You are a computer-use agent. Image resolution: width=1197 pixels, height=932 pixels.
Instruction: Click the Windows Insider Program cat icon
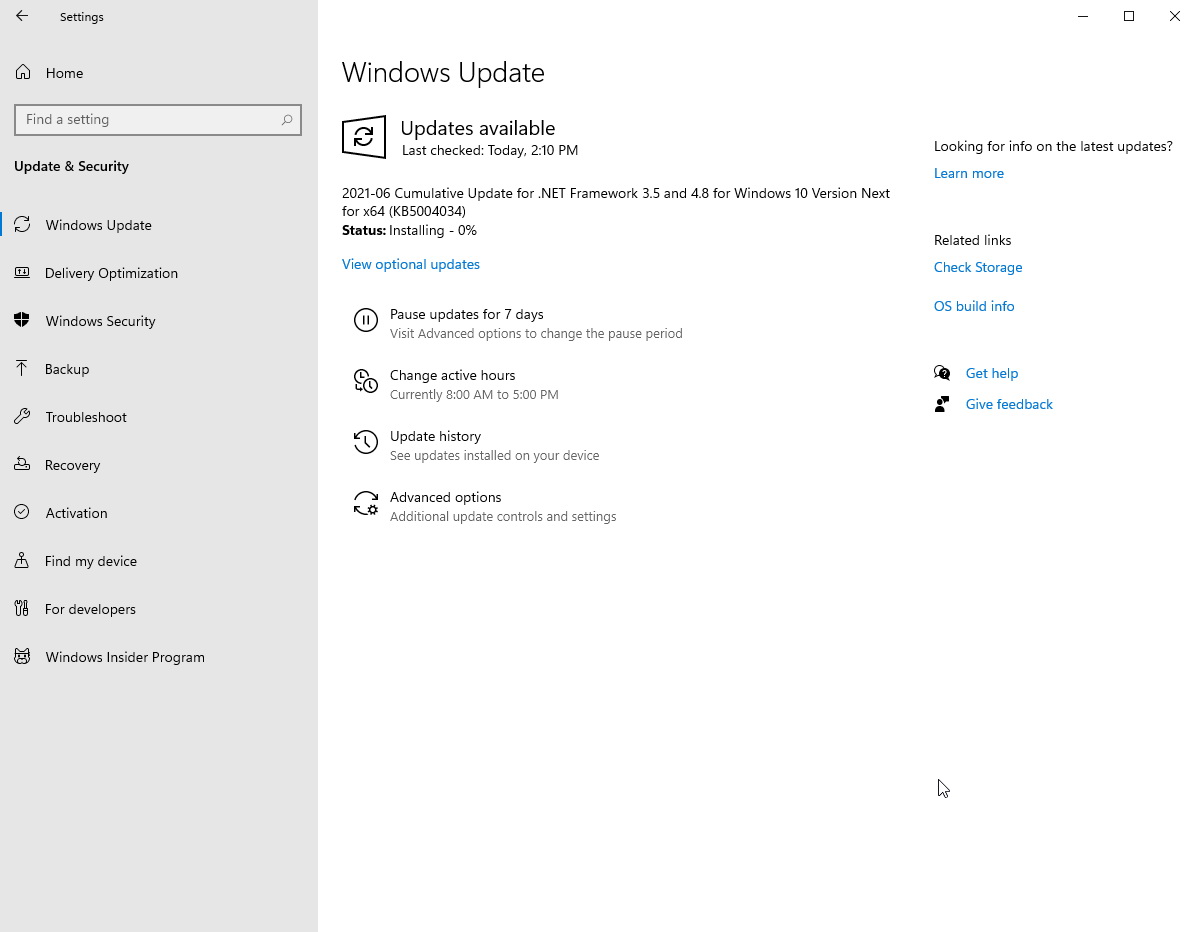[22, 656]
